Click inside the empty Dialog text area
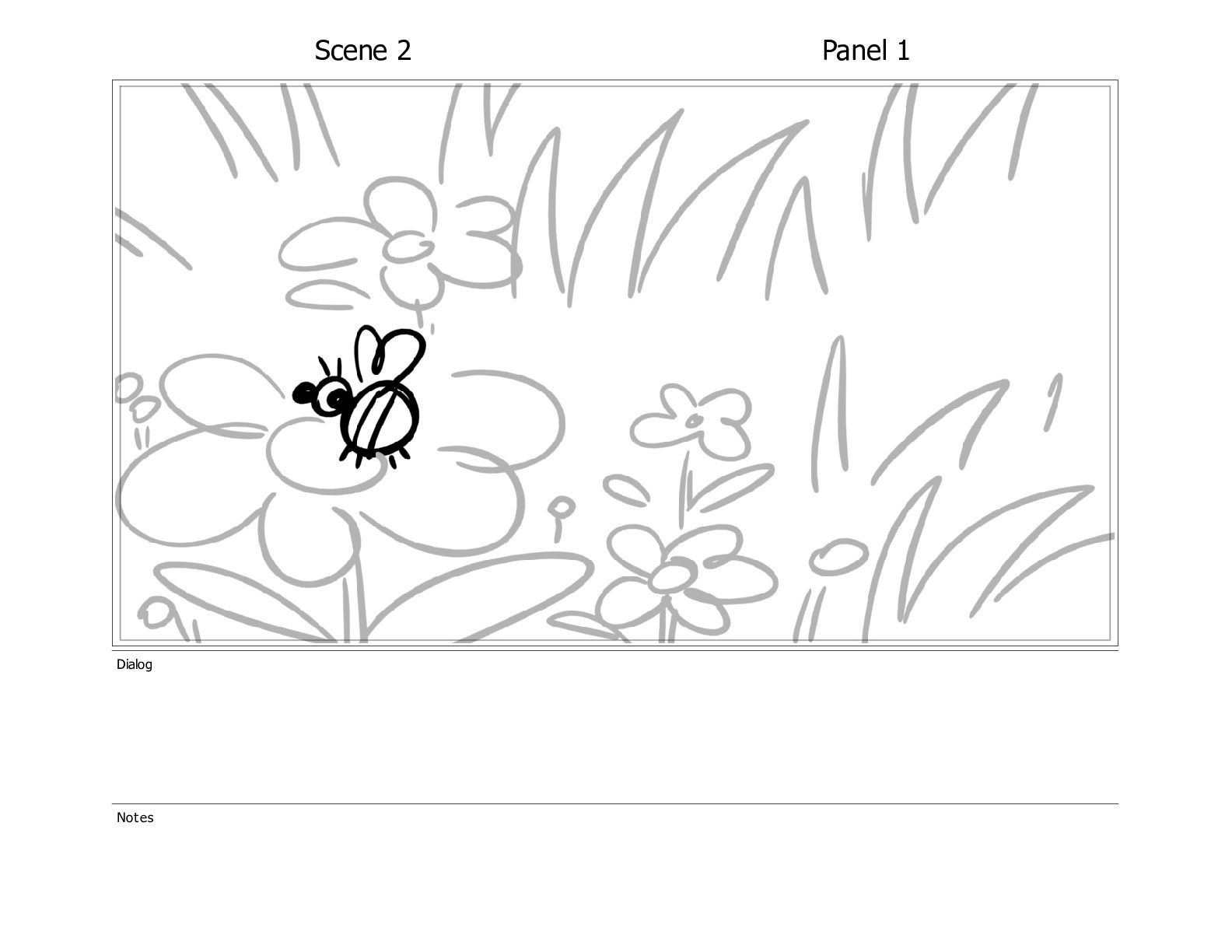This screenshot has width=1232, height=952. click(614, 735)
